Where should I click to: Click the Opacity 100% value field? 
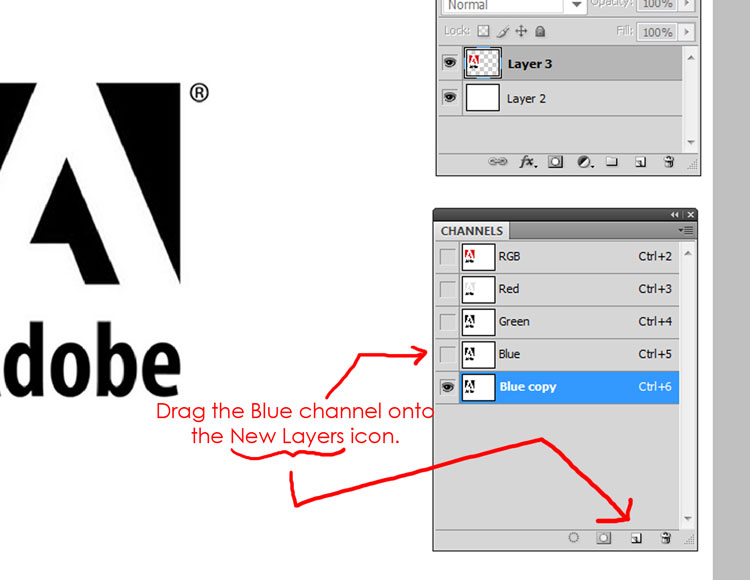[657, 5]
